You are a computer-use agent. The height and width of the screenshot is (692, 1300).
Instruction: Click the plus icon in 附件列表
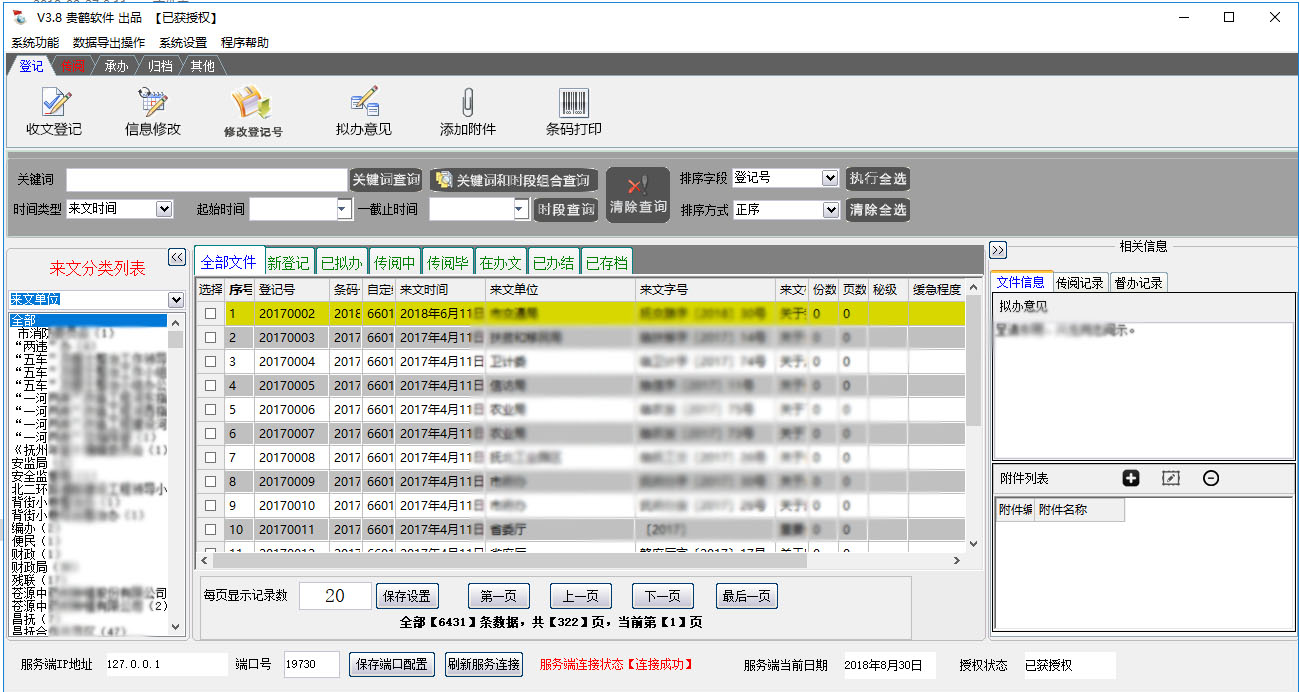pos(1131,478)
